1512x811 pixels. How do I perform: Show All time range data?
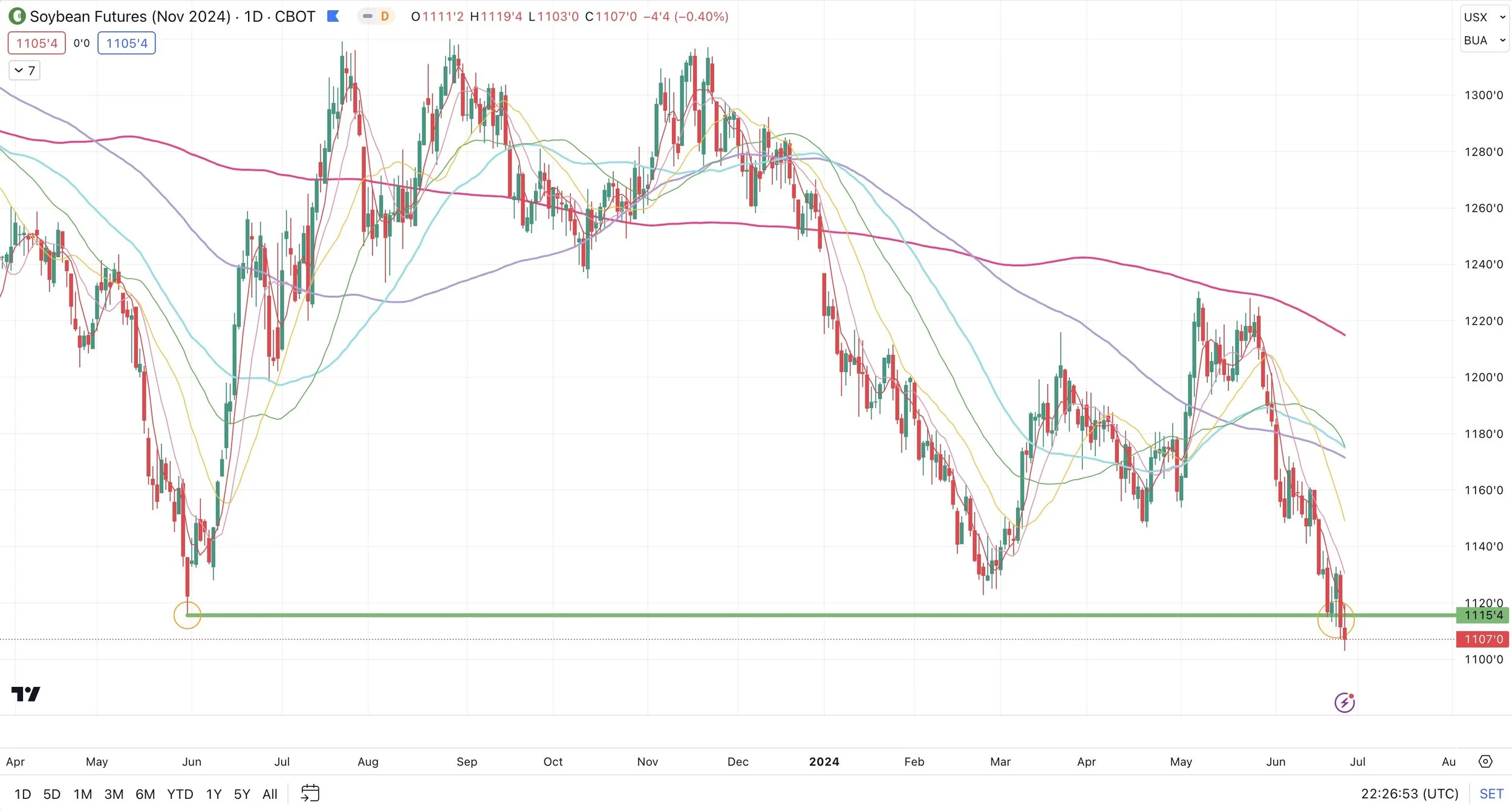[270, 794]
